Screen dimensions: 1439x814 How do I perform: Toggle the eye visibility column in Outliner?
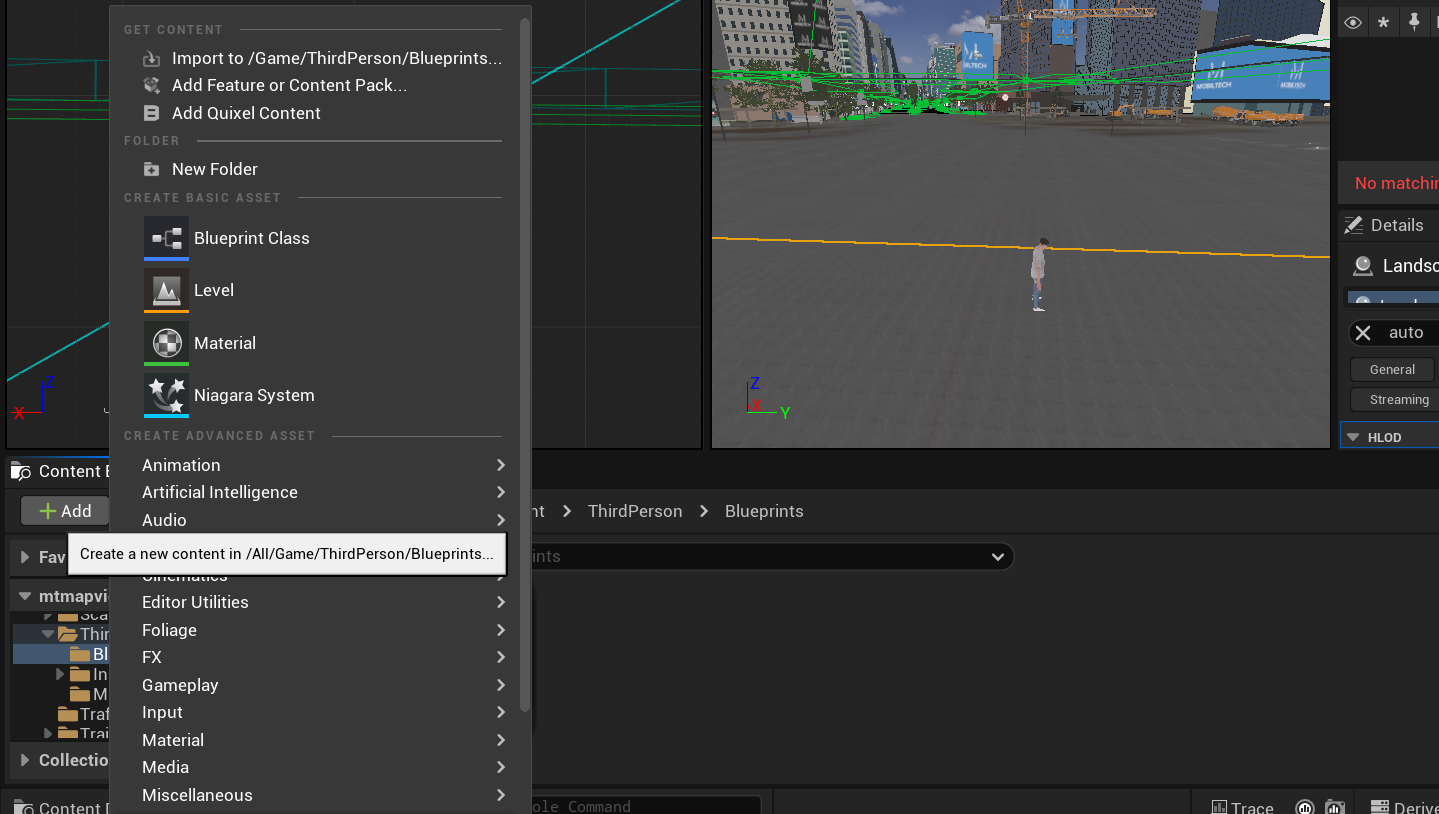(1353, 22)
